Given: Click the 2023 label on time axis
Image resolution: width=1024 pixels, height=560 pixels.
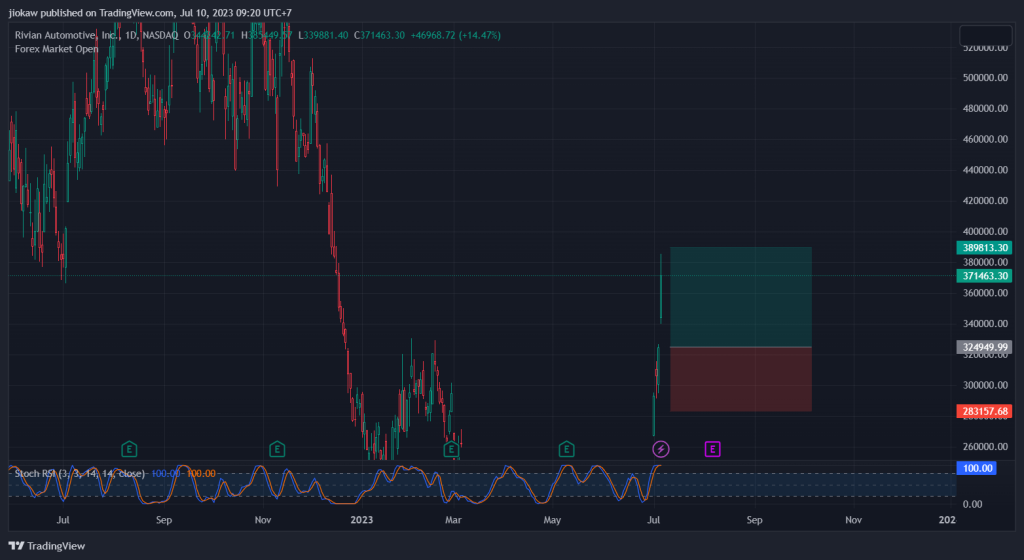Looking at the screenshot, I should (x=362, y=520).
